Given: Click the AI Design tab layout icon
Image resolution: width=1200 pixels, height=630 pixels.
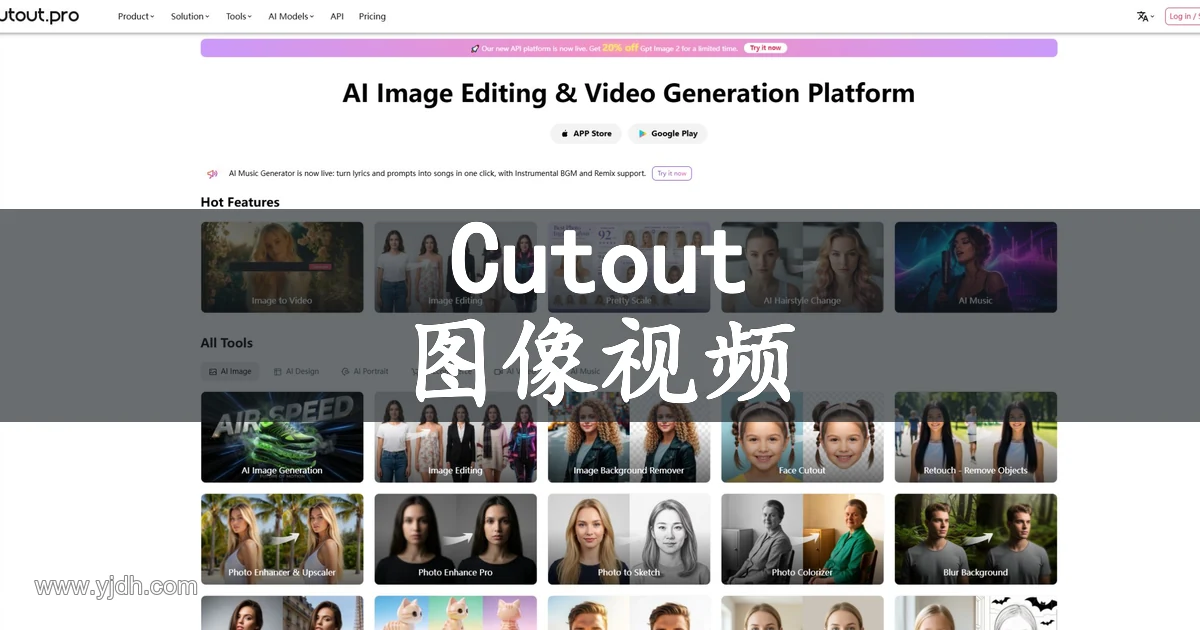Looking at the screenshot, I should tap(278, 371).
